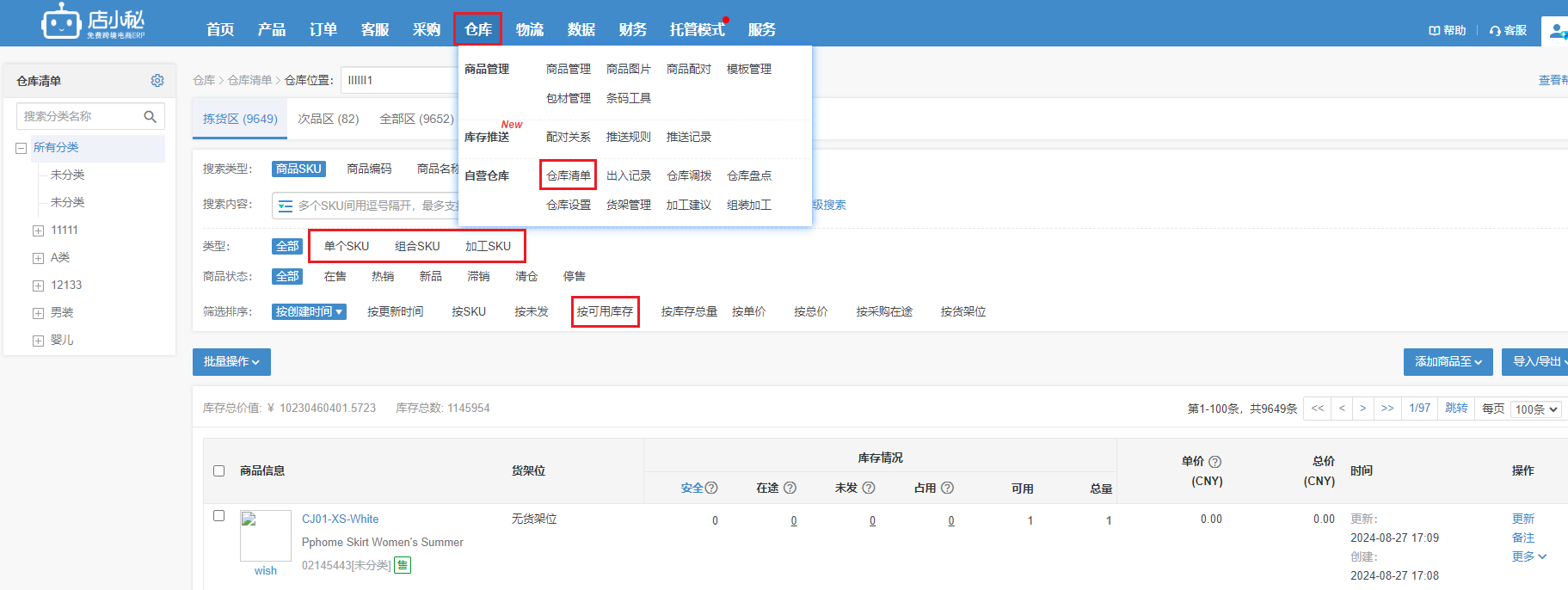
Task: Select 商品SKU search type
Action: (x=298, y=169)
